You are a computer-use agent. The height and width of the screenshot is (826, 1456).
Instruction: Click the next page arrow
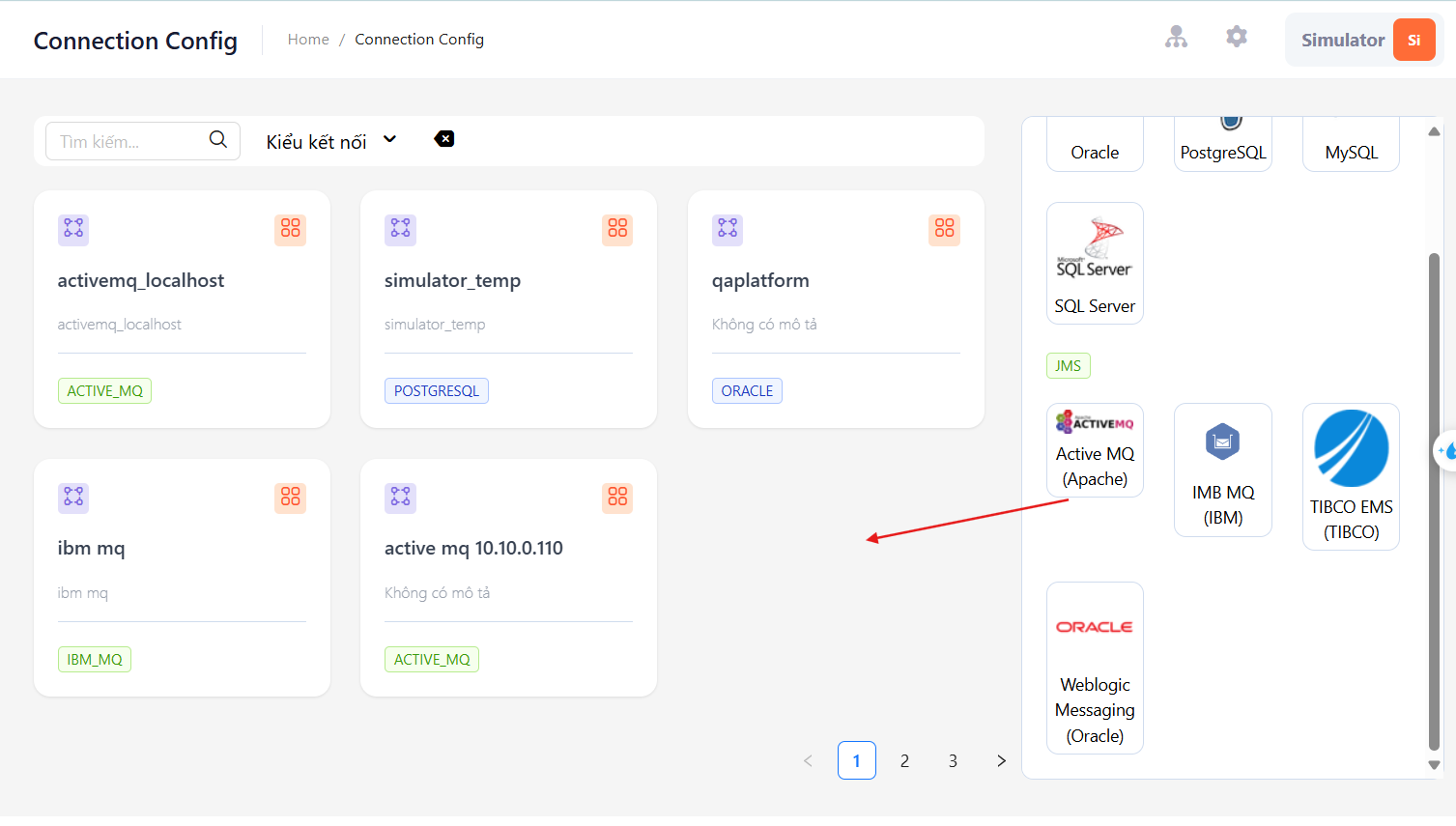pos(1001,760)
